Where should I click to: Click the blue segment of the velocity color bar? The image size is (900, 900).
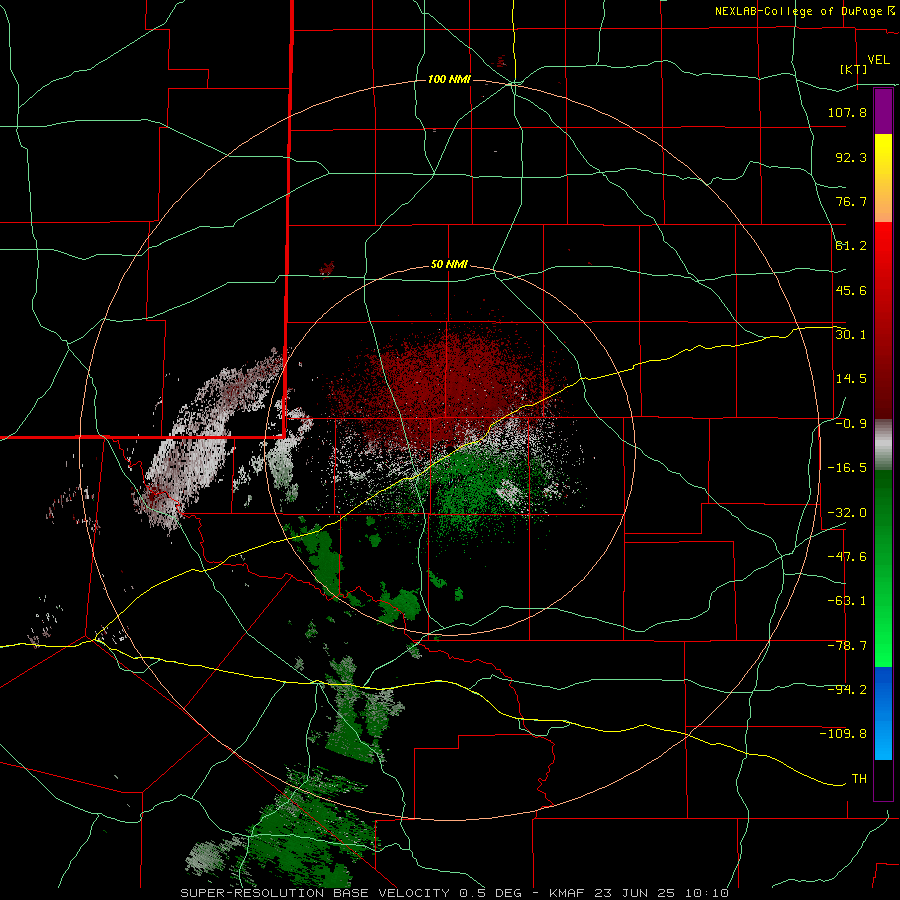click(883, 713)
